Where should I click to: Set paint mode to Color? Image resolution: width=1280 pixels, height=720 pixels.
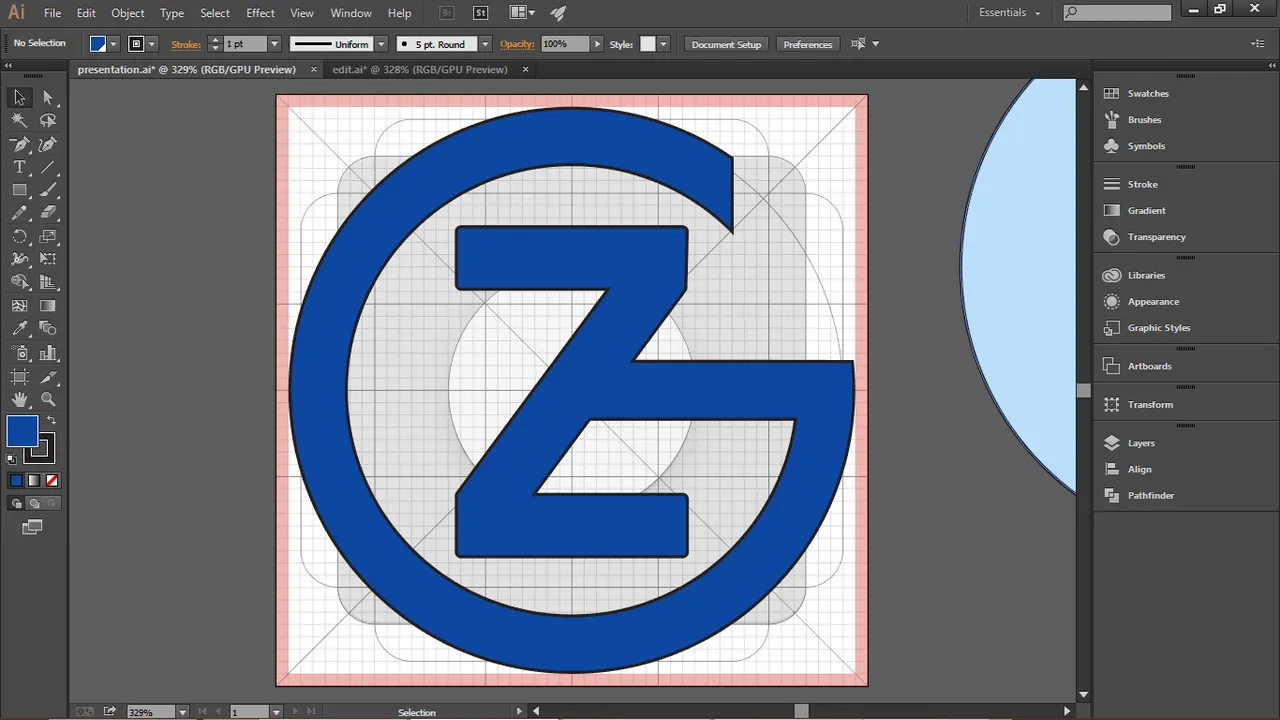tap(16, 480)
